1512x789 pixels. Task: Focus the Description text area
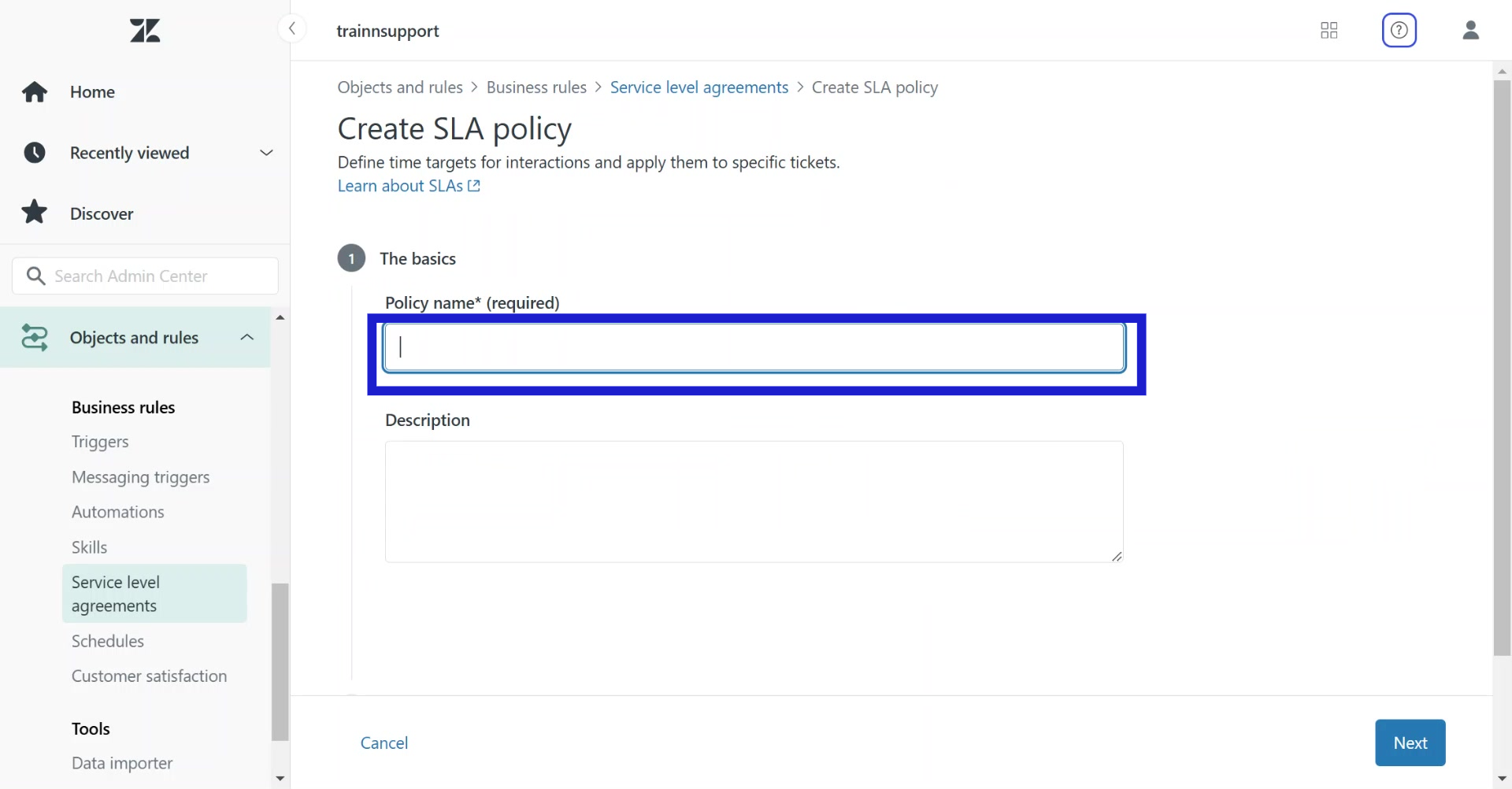(754, 502)
